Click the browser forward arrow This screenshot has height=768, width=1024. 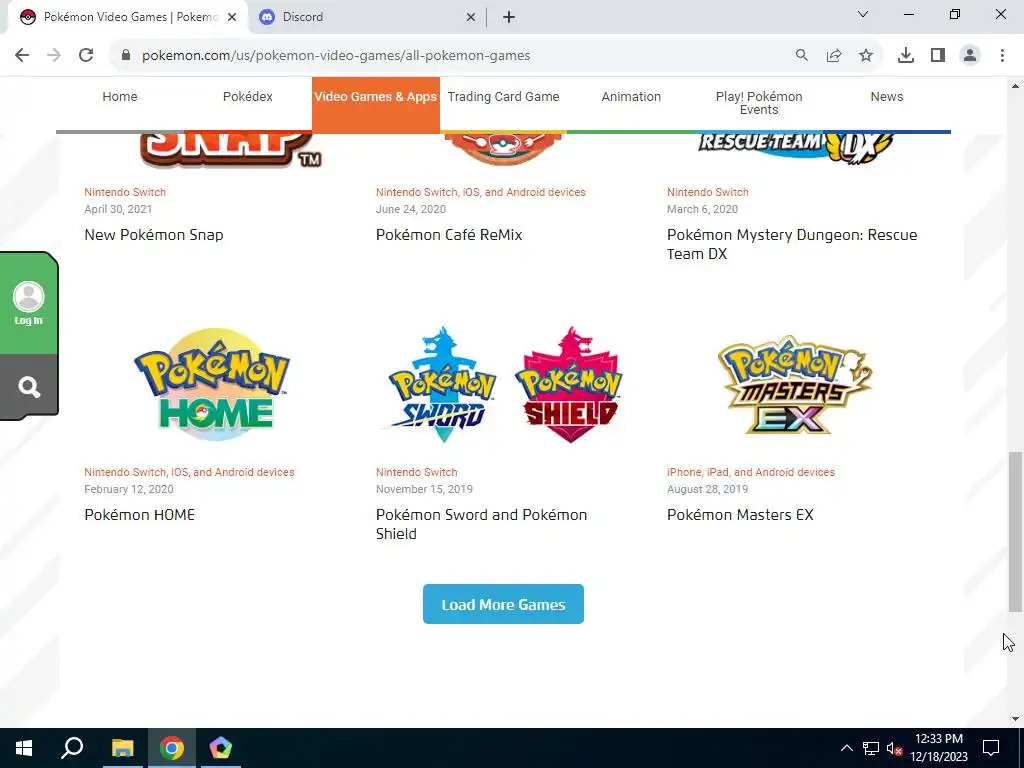[x=54, y=56]
